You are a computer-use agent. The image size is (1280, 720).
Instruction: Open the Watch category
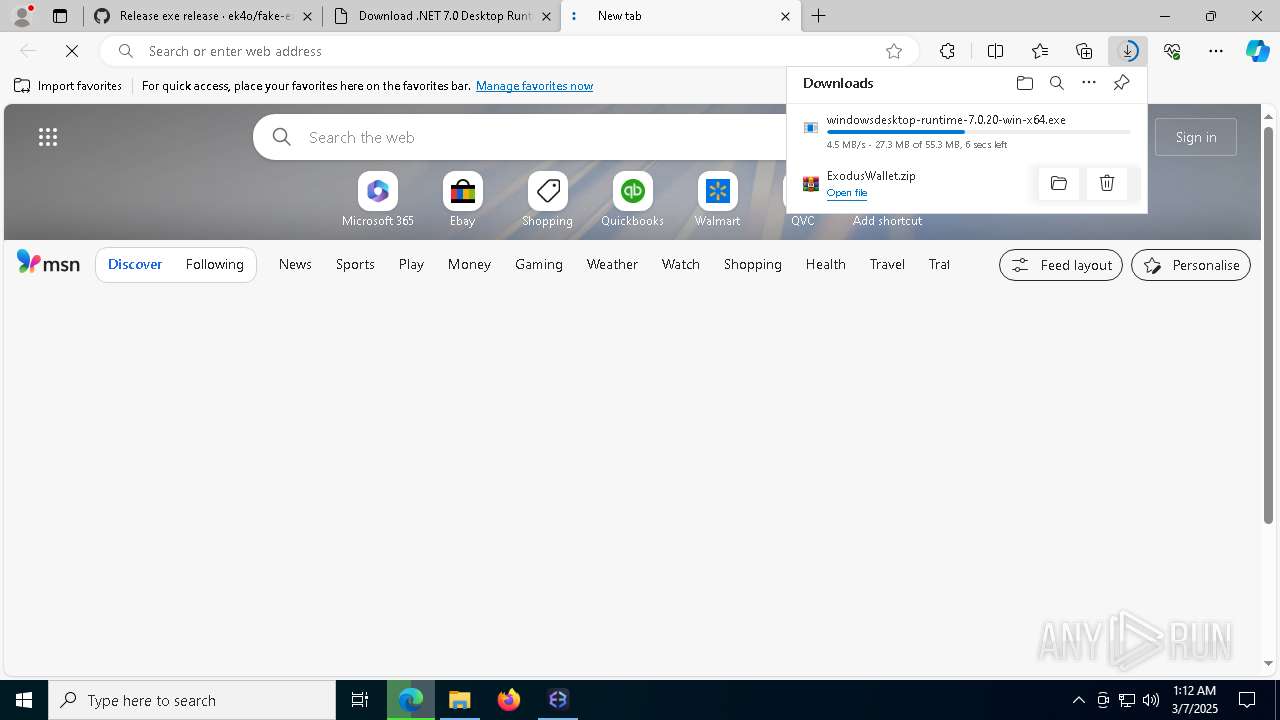681,265
